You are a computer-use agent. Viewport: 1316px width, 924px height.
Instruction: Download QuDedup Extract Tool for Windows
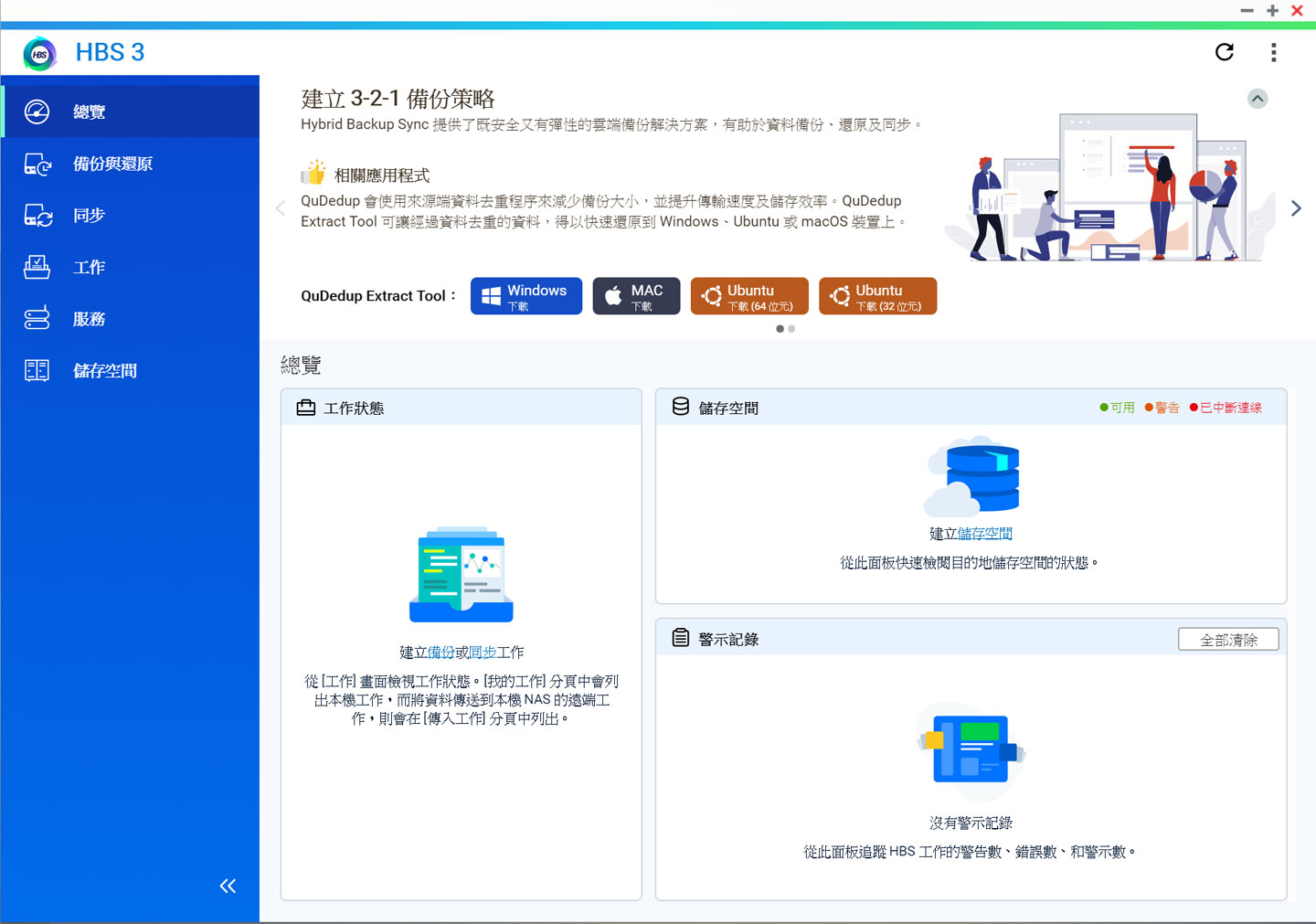click(526, 296)
